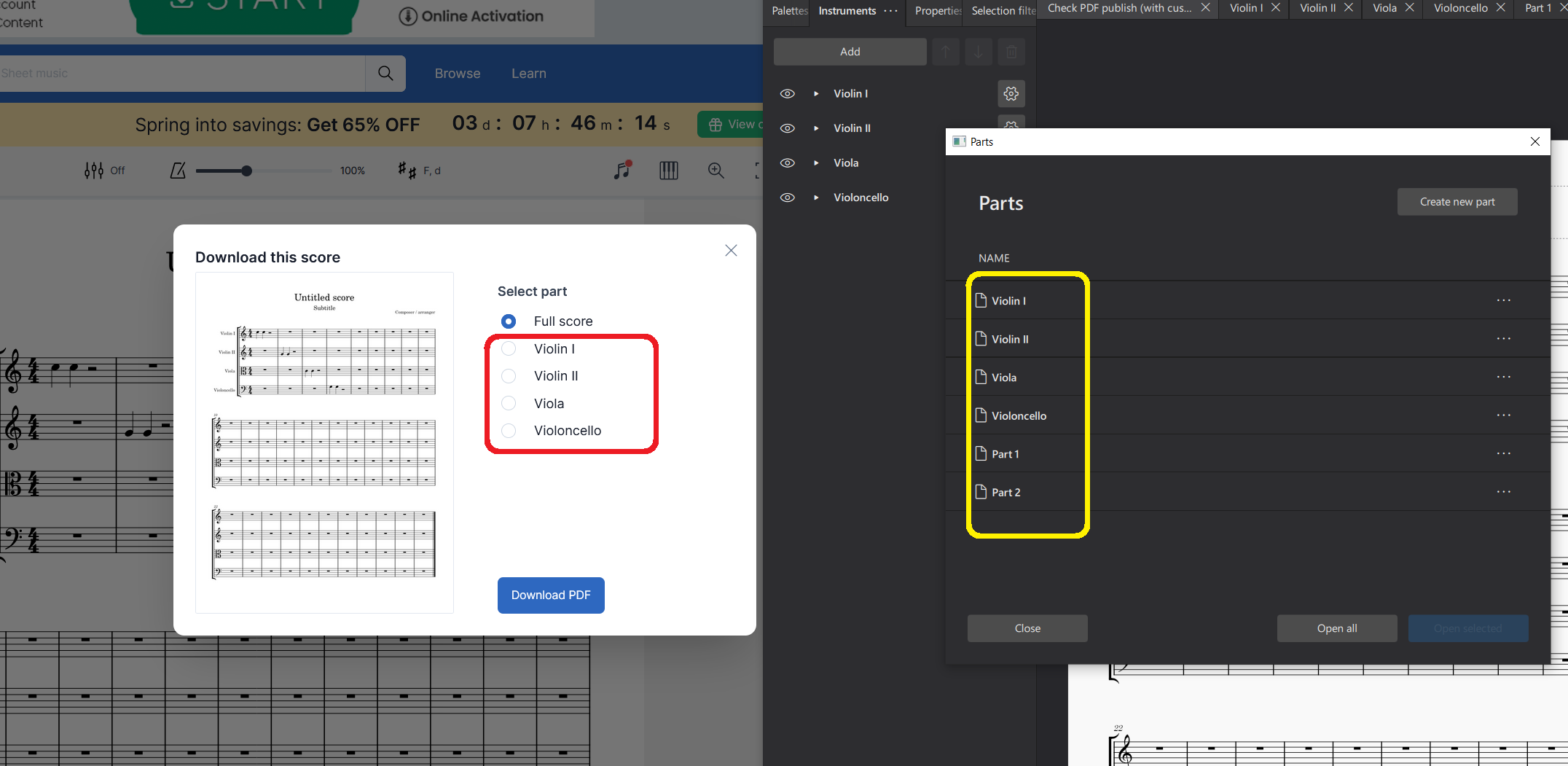Switch to the Viola score tab
1568x766 pixels.
click(x=1383, y=8)
